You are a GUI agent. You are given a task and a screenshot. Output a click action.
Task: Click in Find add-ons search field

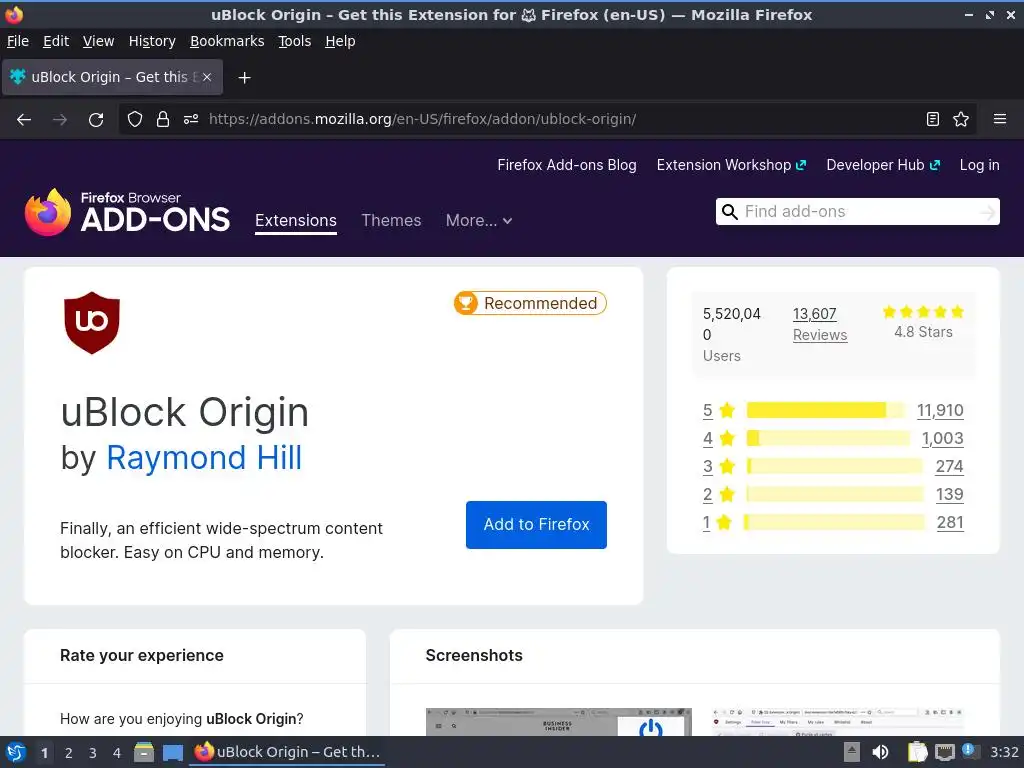point(859,212)
